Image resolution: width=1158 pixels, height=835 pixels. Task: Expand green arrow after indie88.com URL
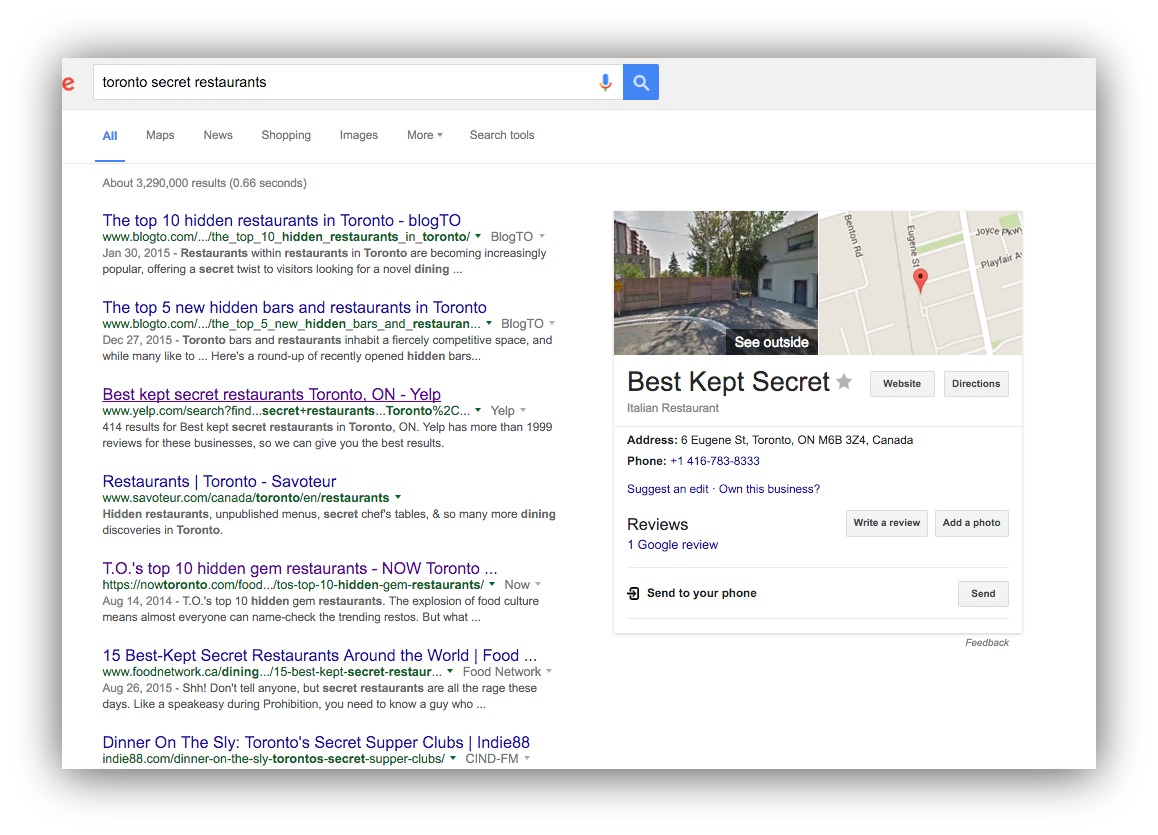(x=453, y=758)
